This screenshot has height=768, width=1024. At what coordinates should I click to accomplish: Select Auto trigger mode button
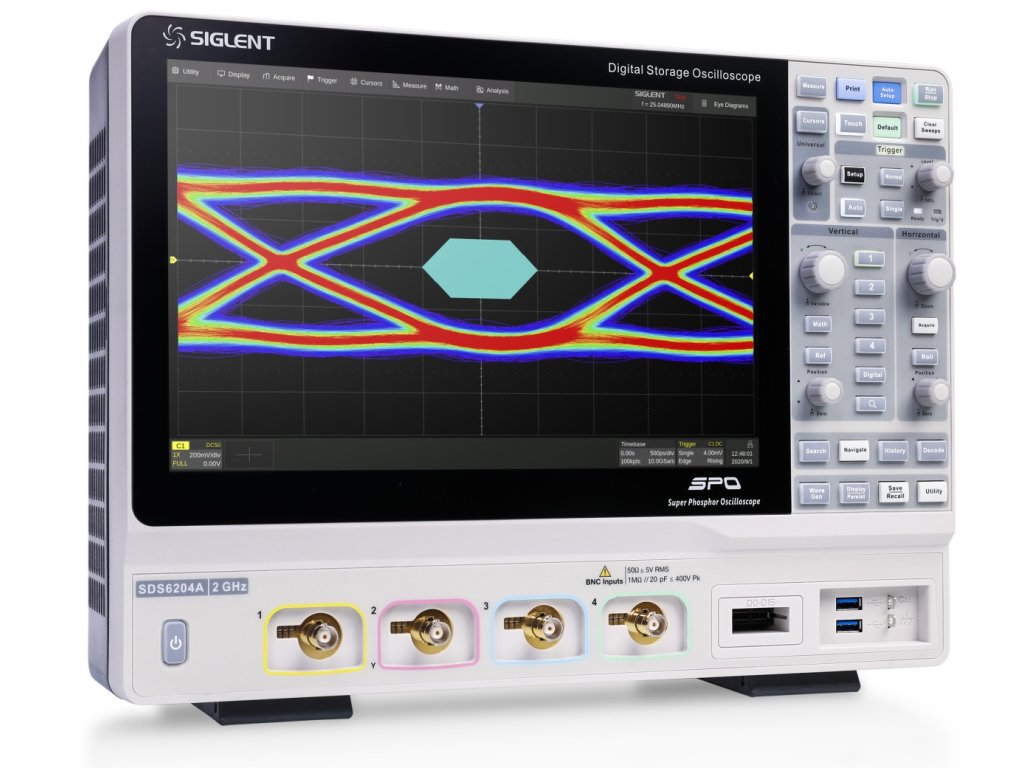854,208
